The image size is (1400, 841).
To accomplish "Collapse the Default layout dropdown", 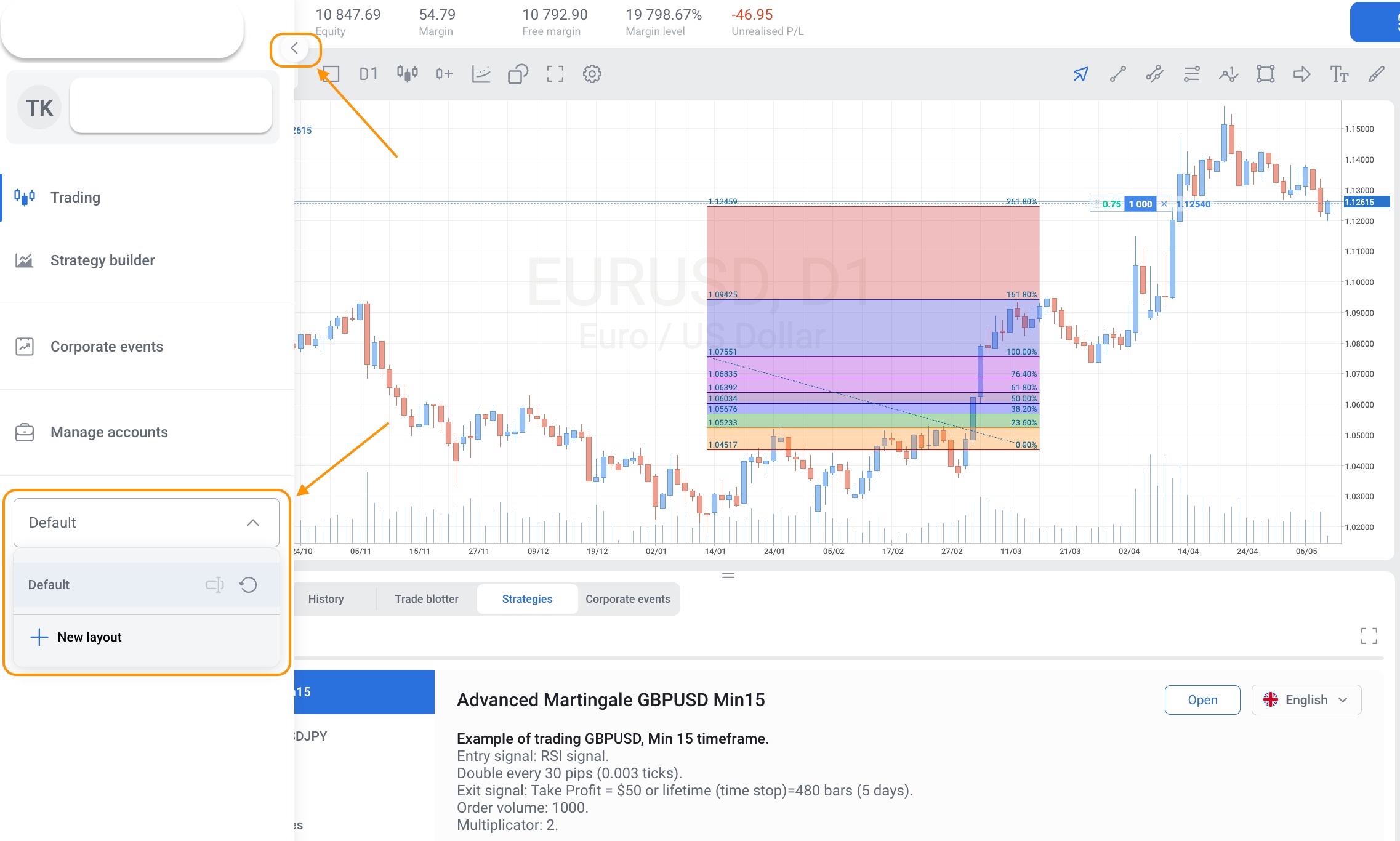I will tap(252, 523).
